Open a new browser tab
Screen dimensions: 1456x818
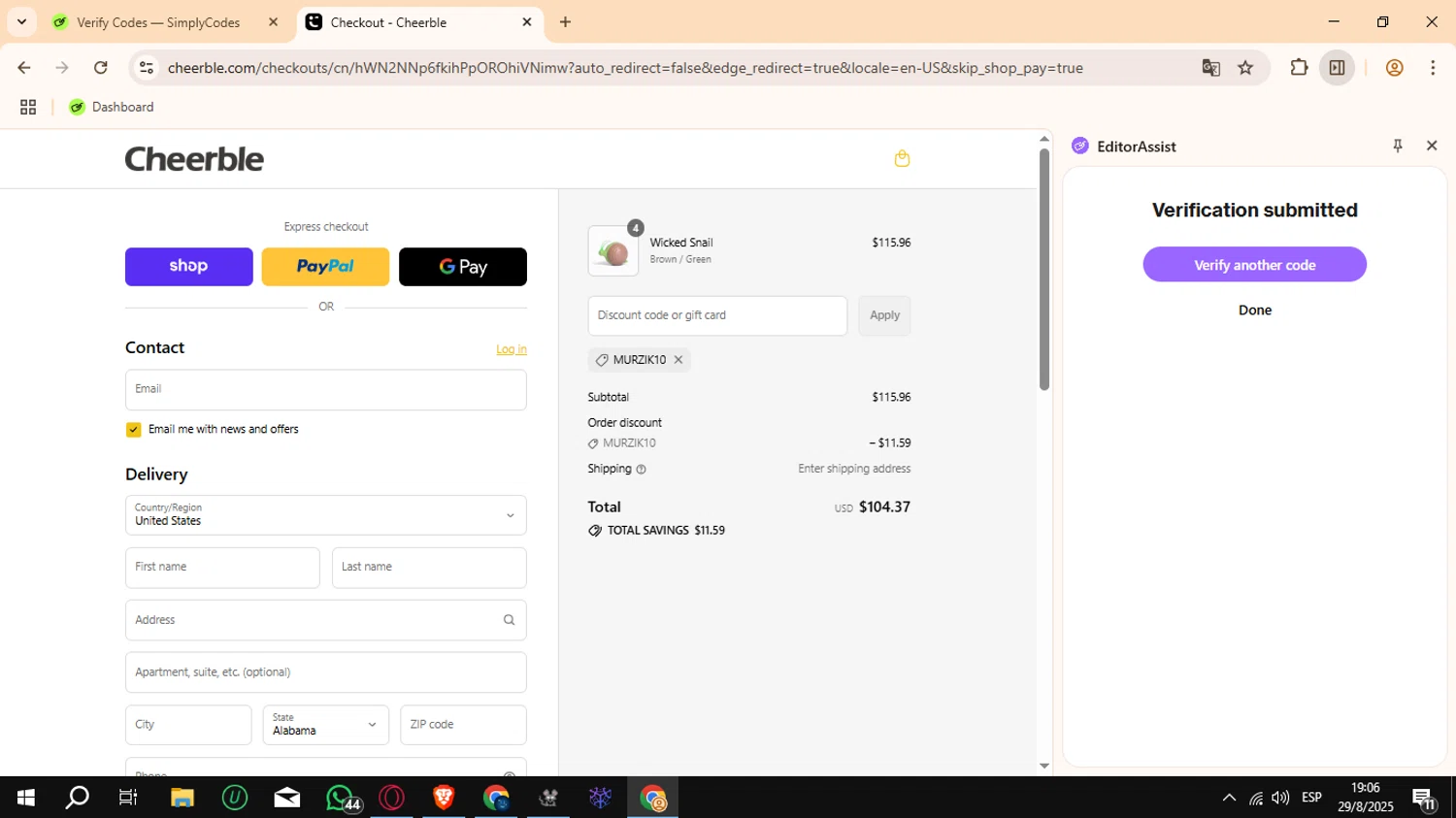point(565,22)
